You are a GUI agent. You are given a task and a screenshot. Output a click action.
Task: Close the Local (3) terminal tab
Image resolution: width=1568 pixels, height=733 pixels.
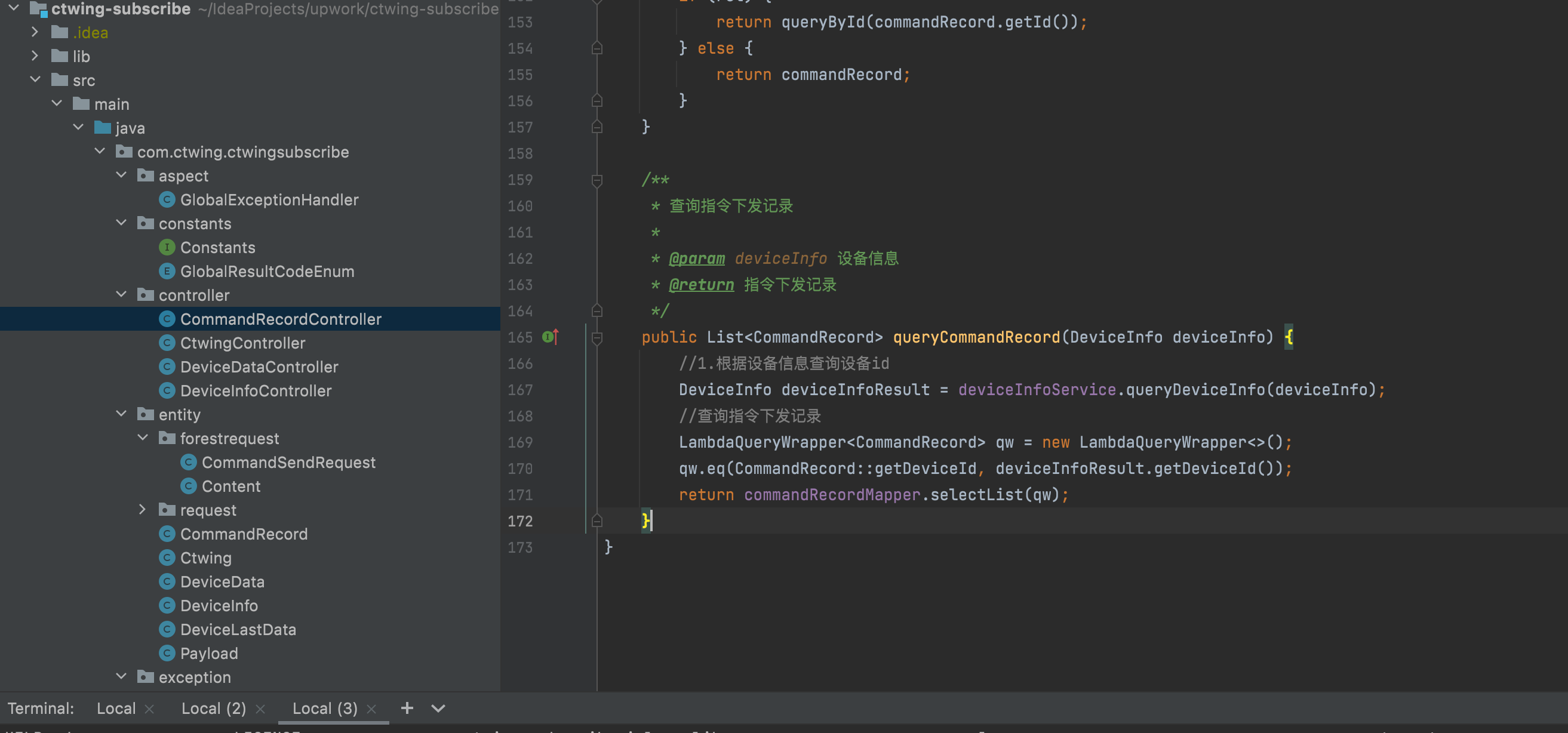click(x=372, y=709)
